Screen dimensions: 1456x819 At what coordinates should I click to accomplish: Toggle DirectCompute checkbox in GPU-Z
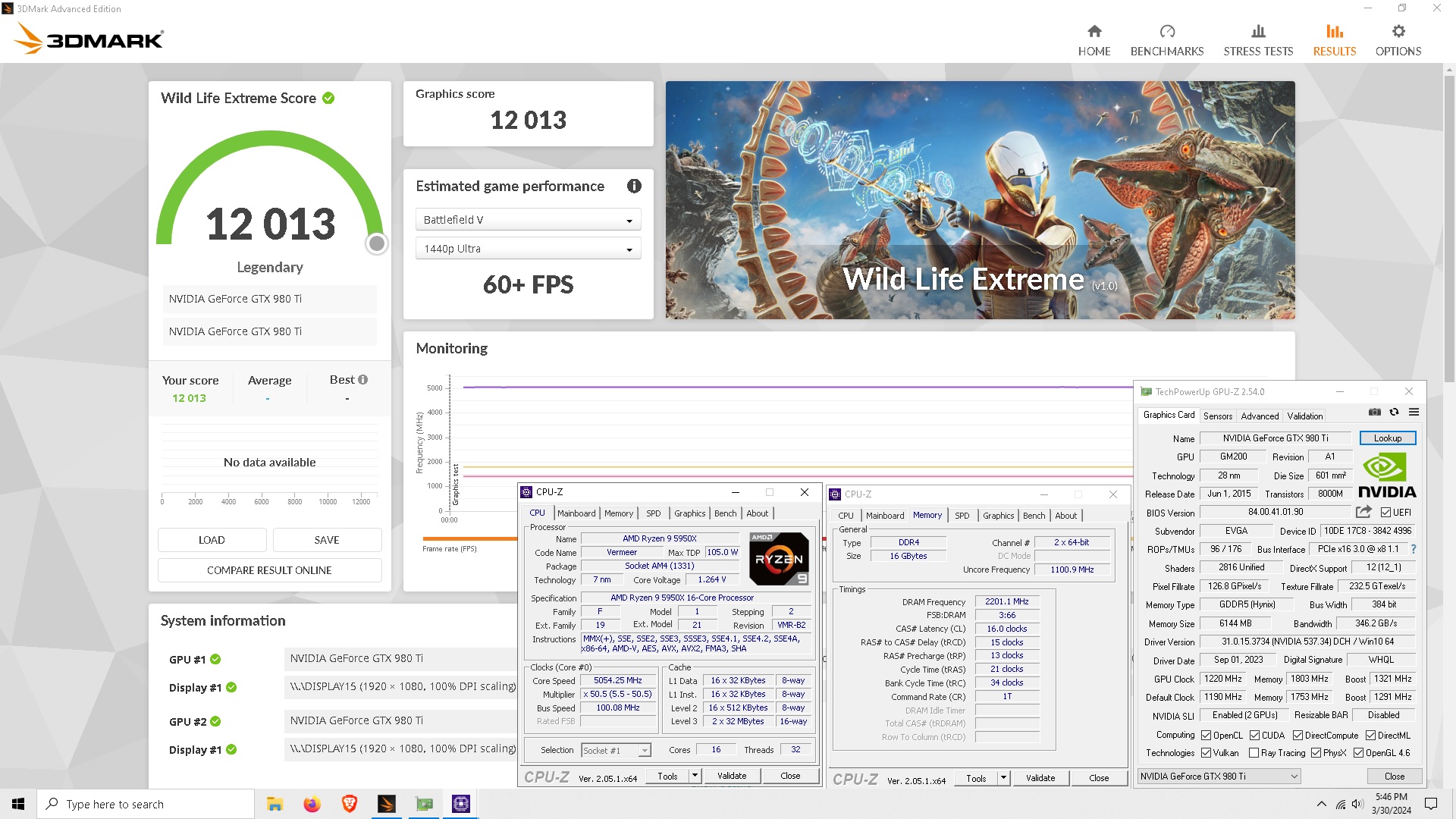click(x=1298, y=735)
